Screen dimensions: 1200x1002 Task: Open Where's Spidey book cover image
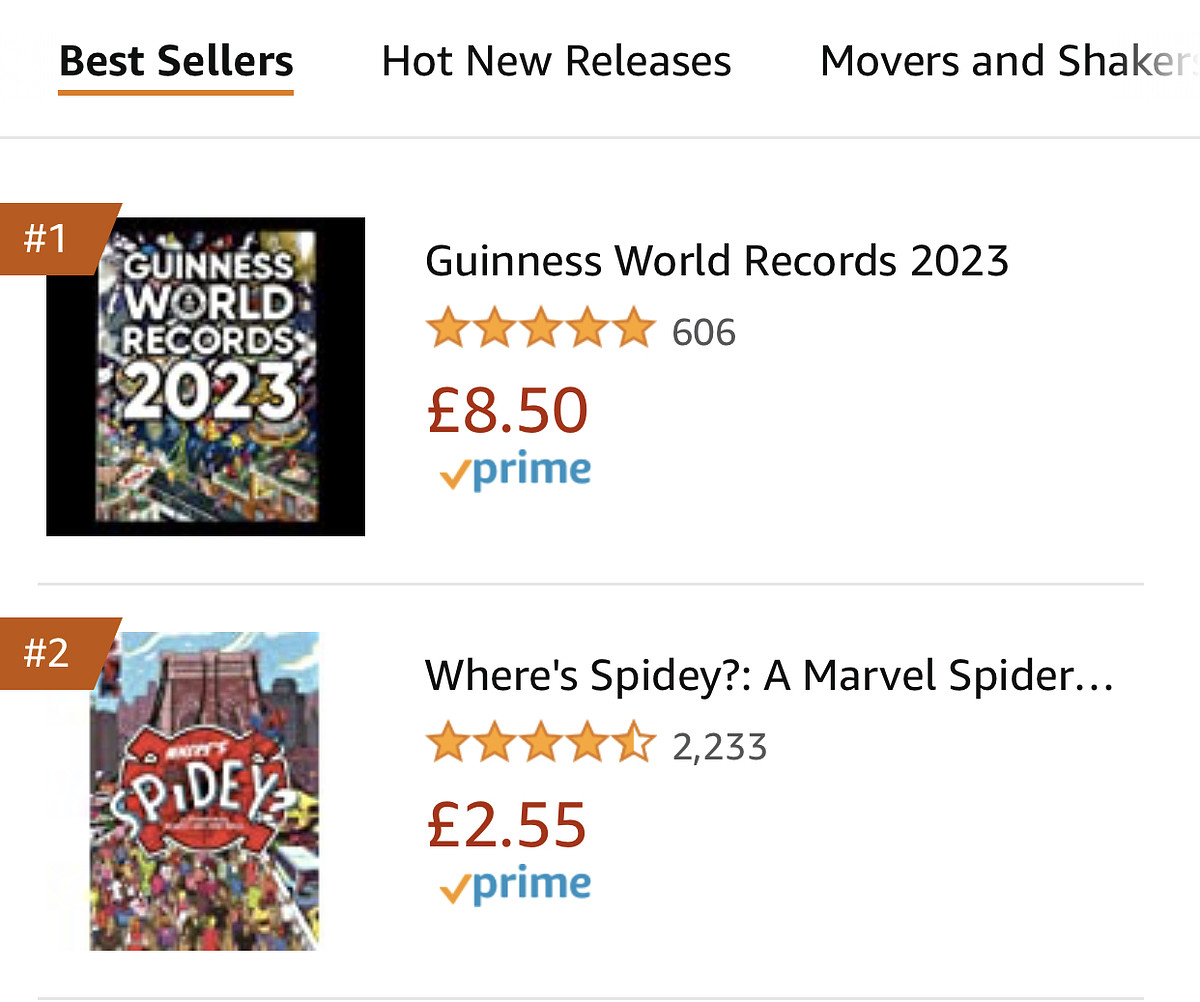tap(205, 790)
